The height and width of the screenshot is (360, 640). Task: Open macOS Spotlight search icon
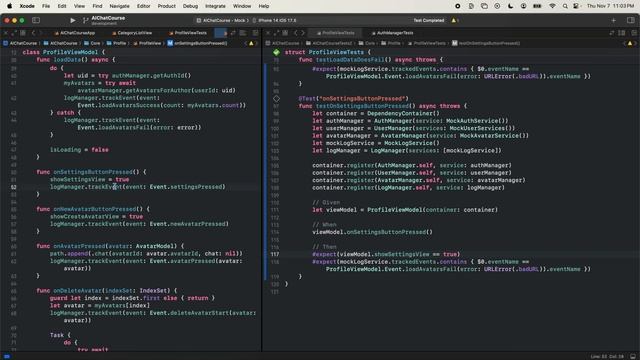point(565,6)
